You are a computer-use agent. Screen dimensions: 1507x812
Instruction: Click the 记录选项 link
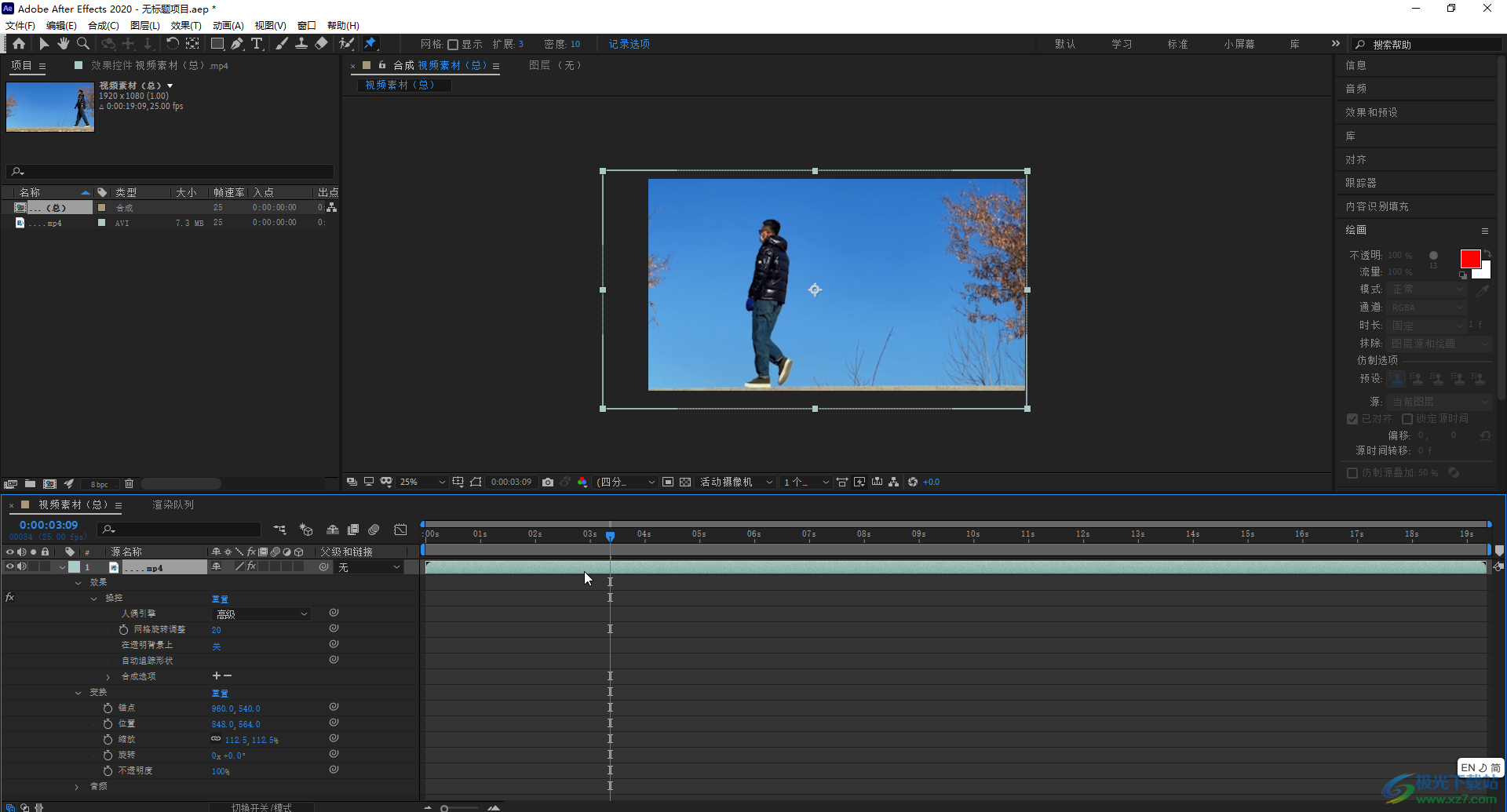tap(629, 44)
